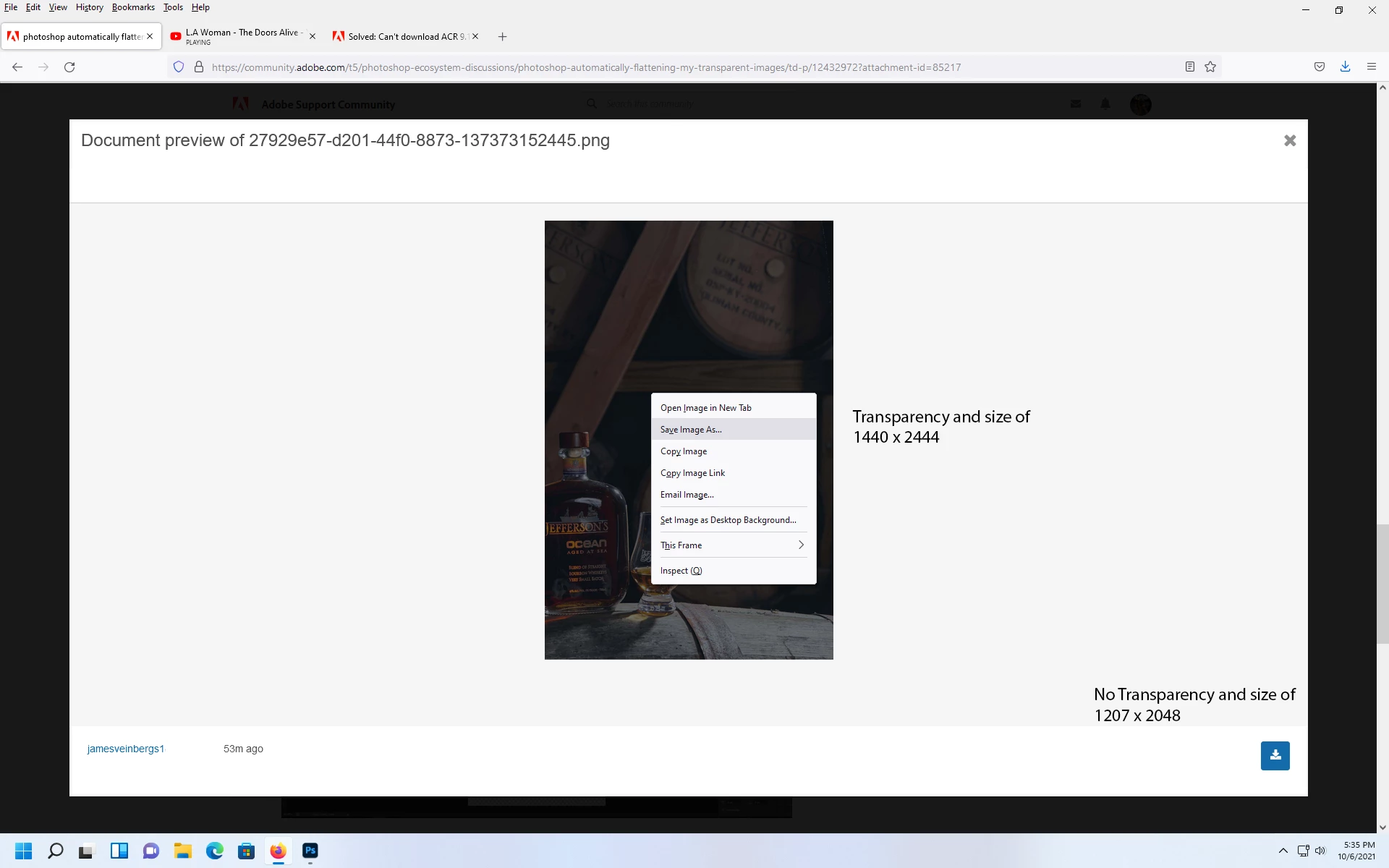Bookmark this page with the star icon
Image resolution: width=1389 pixels, height=868 pixels.
pyautogui.click(x=1210, y=67)
